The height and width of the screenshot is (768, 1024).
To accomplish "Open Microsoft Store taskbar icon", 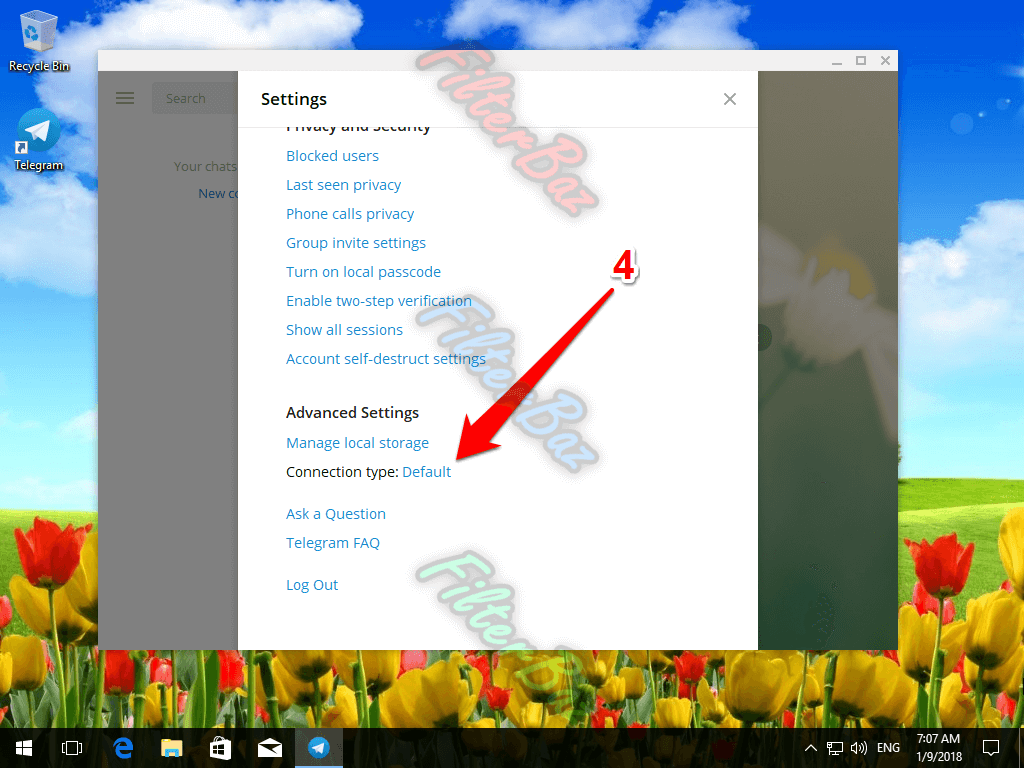I will pos(221,747).
